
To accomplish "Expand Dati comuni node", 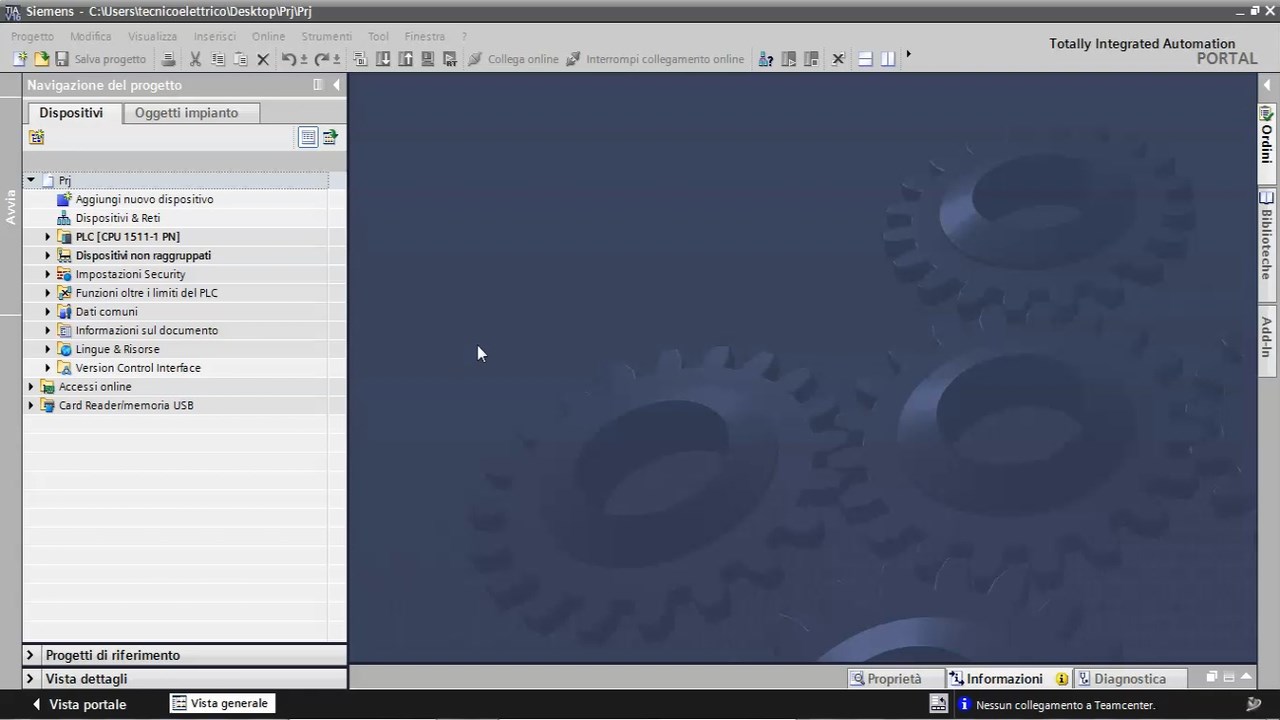I will point(47,311).
